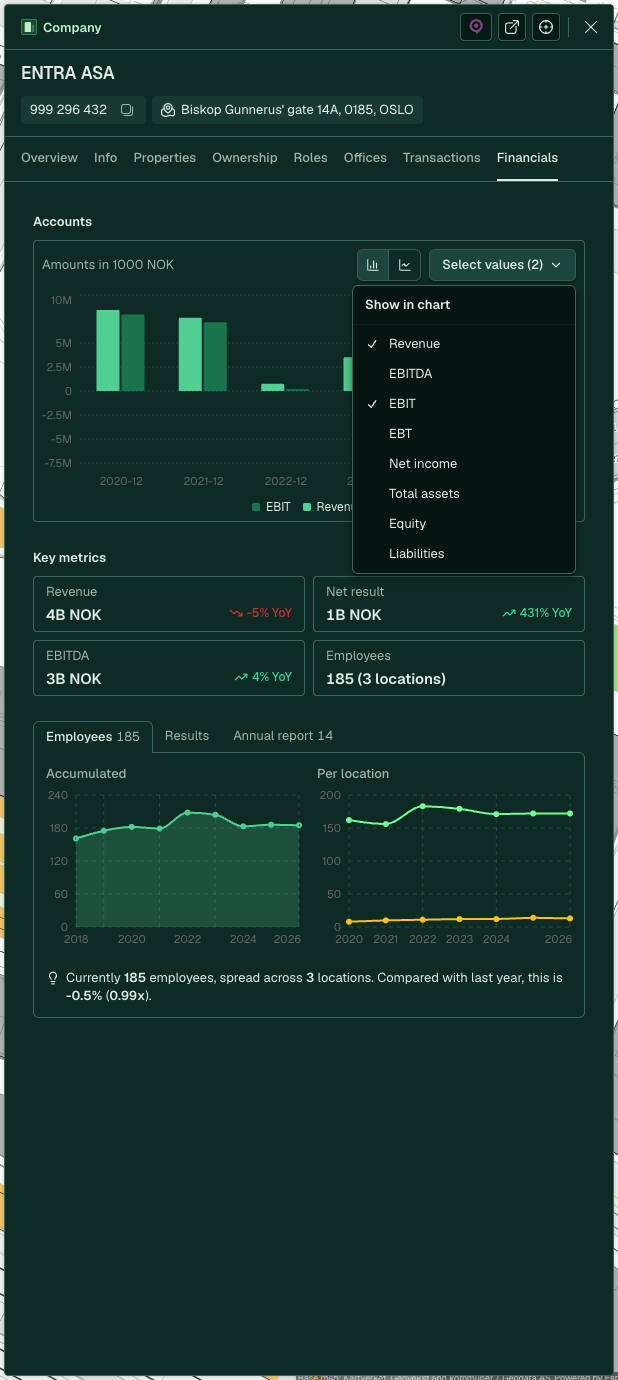Click the Employees 185 (3 locations) card

(449, 668)
